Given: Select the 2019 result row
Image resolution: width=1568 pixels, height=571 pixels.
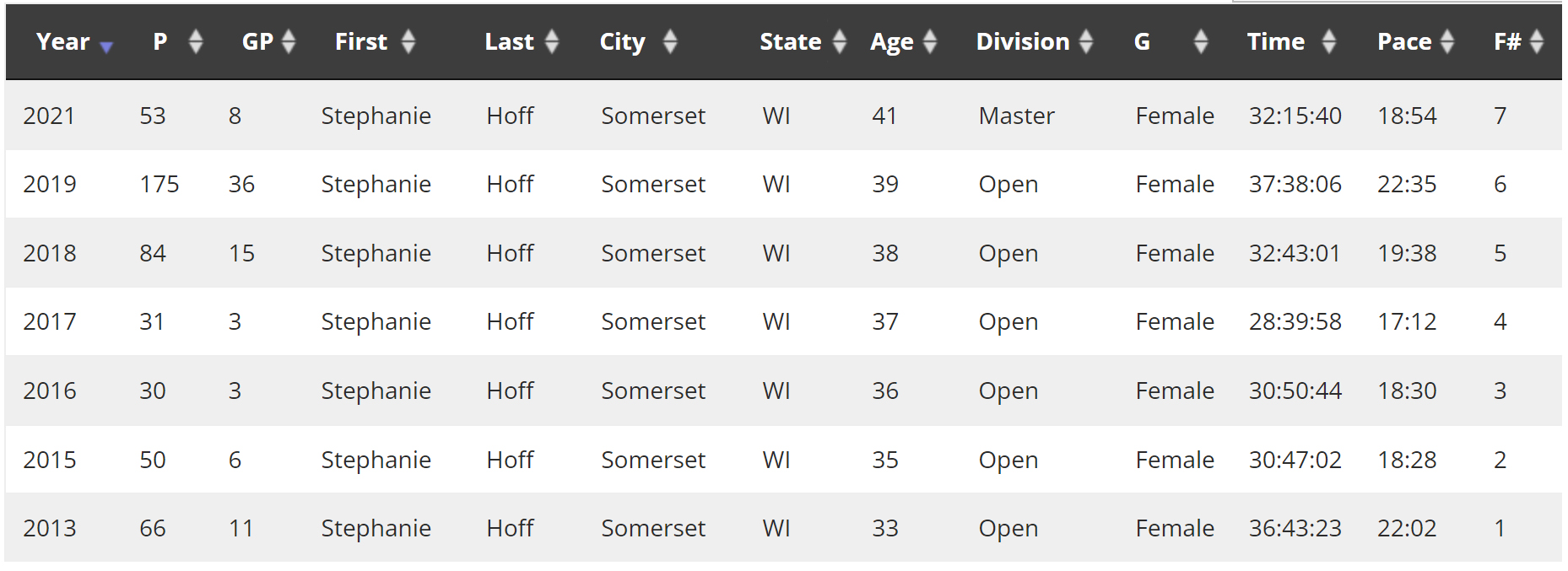Looking at the screenshot, I should (783, 184).
